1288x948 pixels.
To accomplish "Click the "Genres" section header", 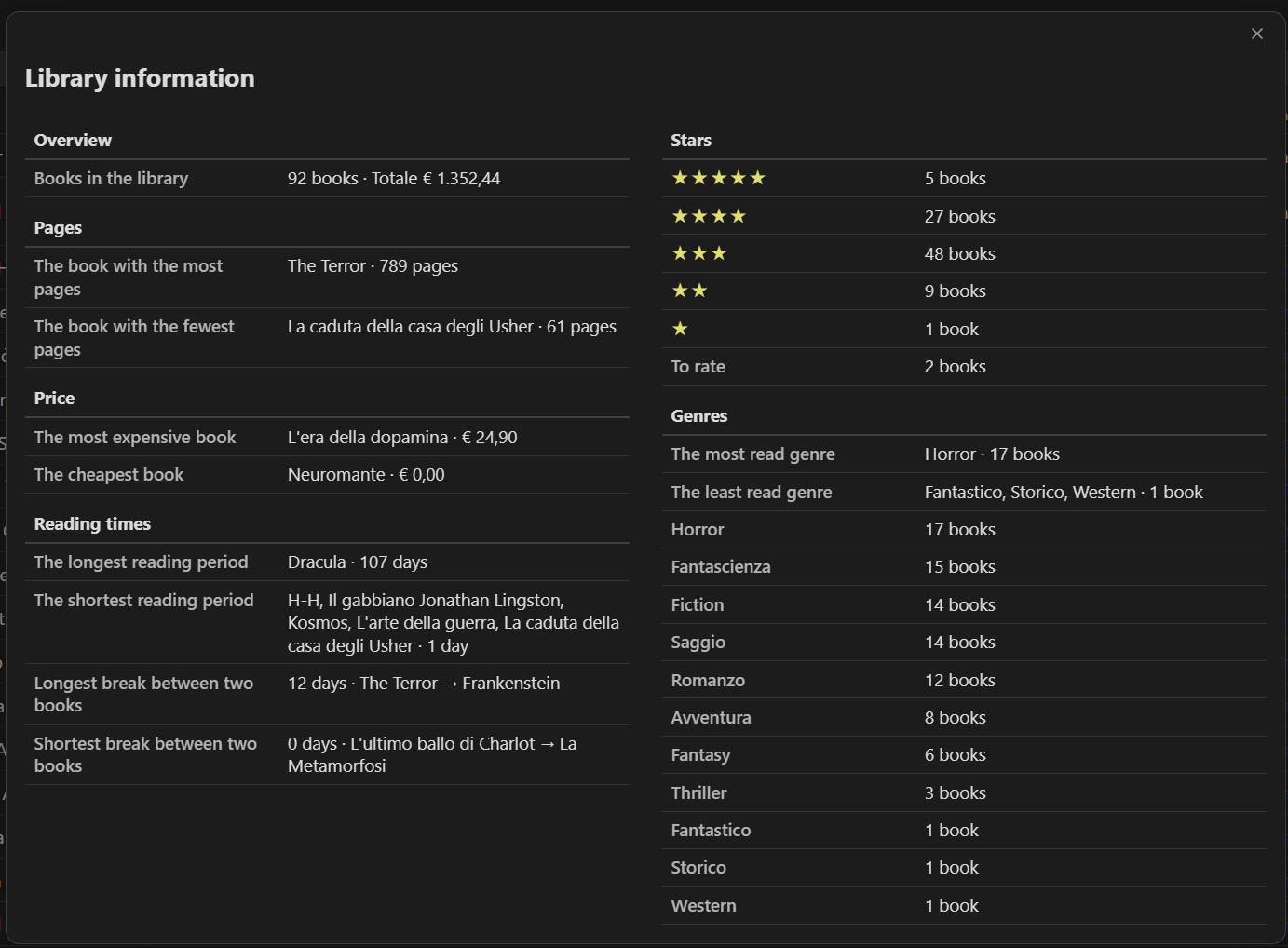I will 699,415.
